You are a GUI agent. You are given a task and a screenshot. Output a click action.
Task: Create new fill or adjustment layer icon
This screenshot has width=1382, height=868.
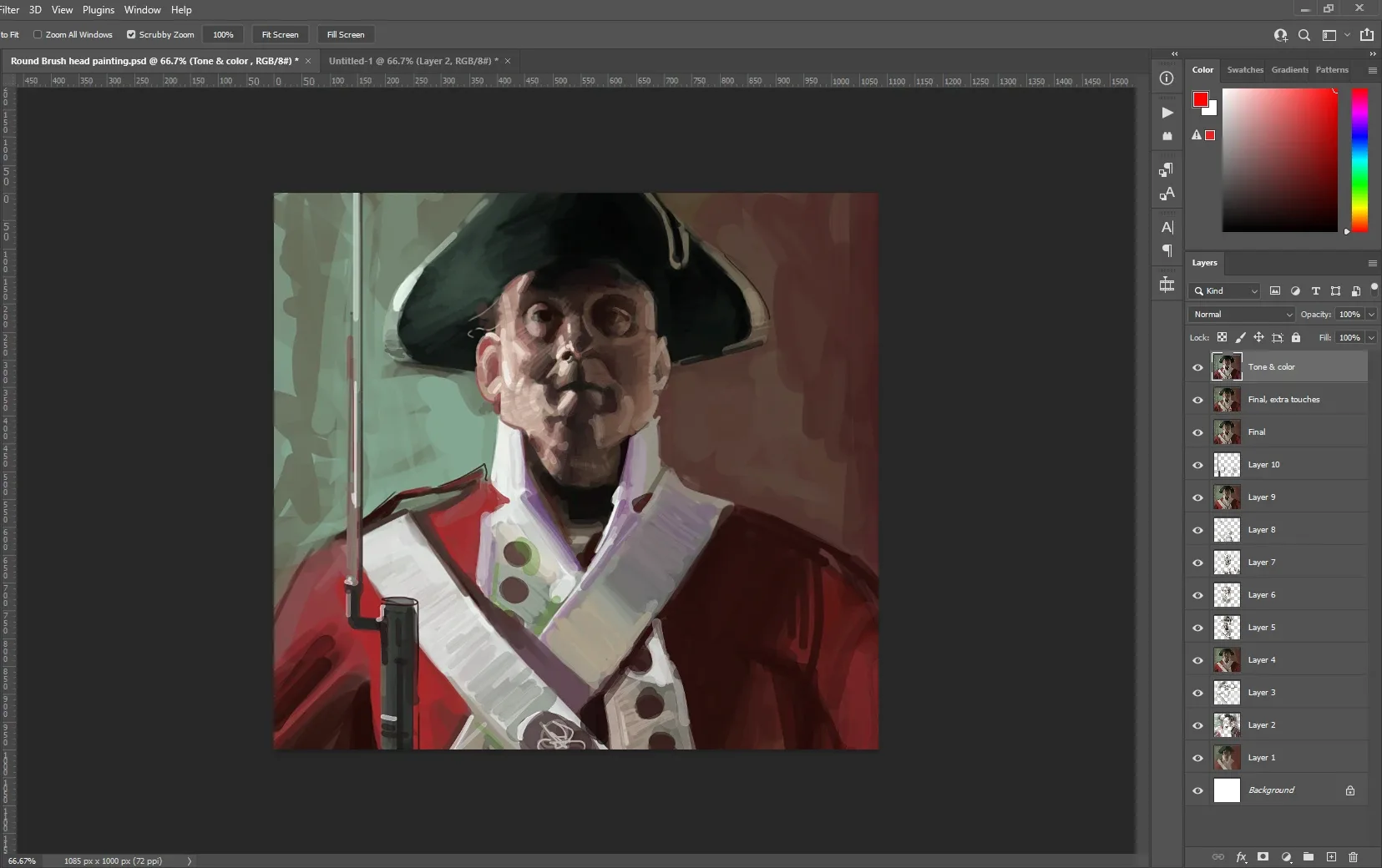tap(1286, 857)
